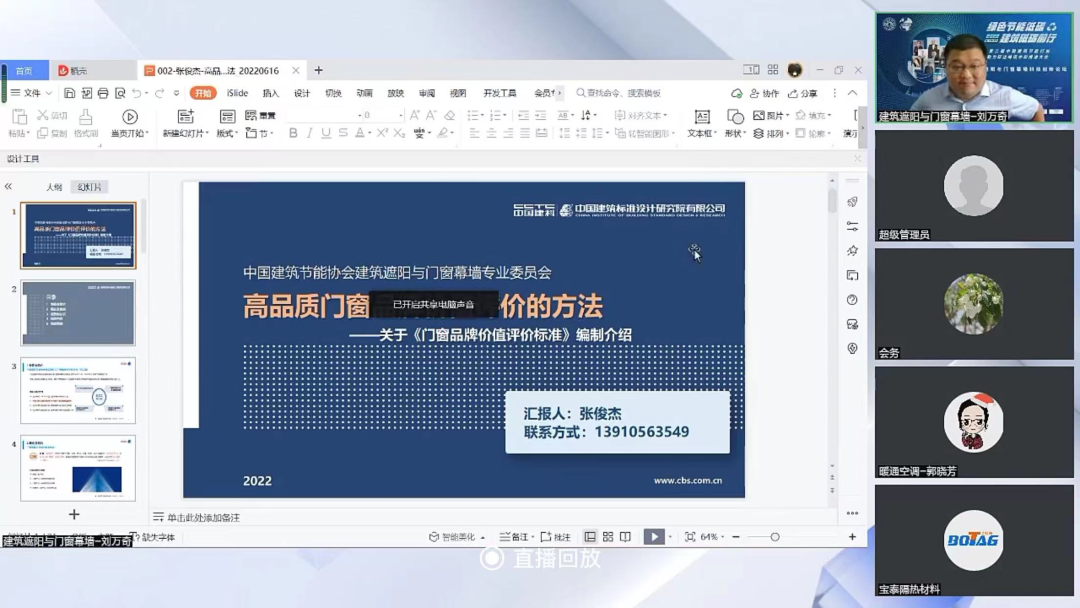The image size is (1080, 608).
Task: Add a comment using the 批注 icon
Action: 556,536
